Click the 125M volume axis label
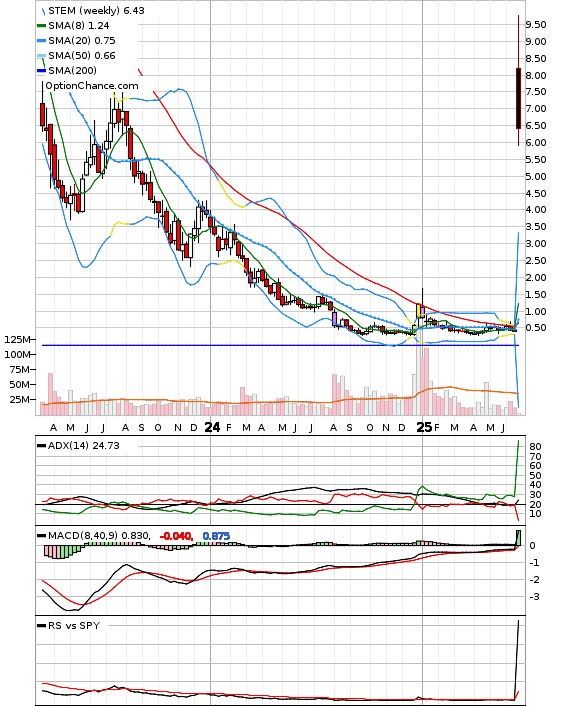This screenshot has height=706, width=566. pyautogui.click(x=18, y=339)
